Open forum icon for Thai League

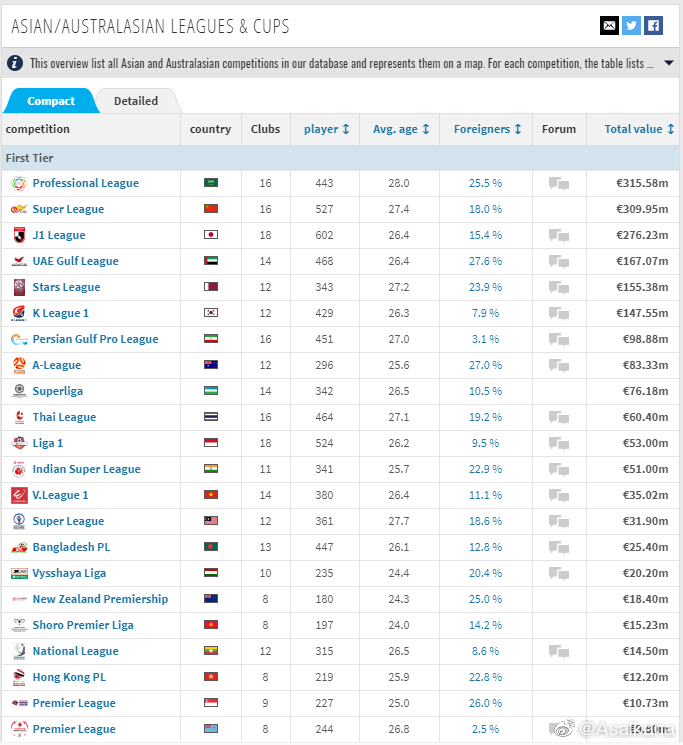pyautogui.click(x=558, y=418)
